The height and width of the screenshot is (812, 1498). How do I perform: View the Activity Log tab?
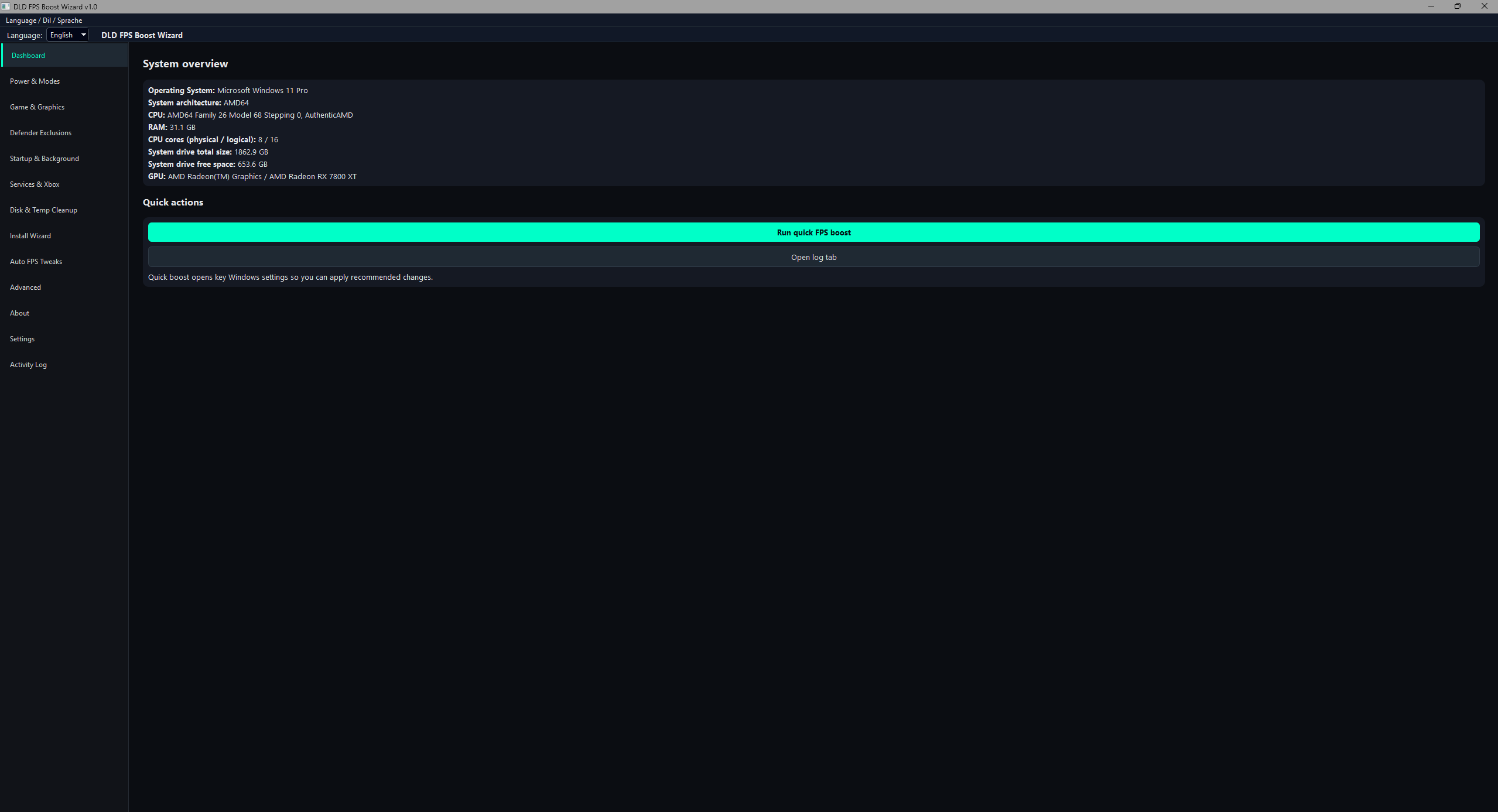coord(28,365)
